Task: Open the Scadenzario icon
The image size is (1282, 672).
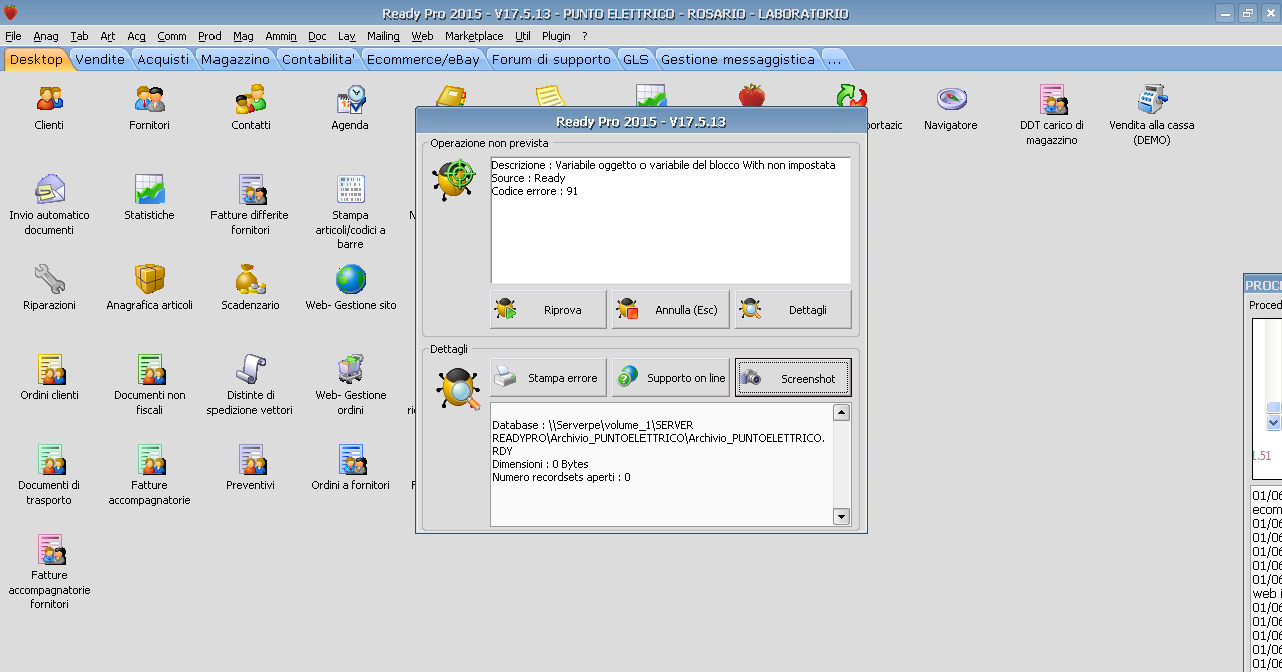Action: pos(251,280)
